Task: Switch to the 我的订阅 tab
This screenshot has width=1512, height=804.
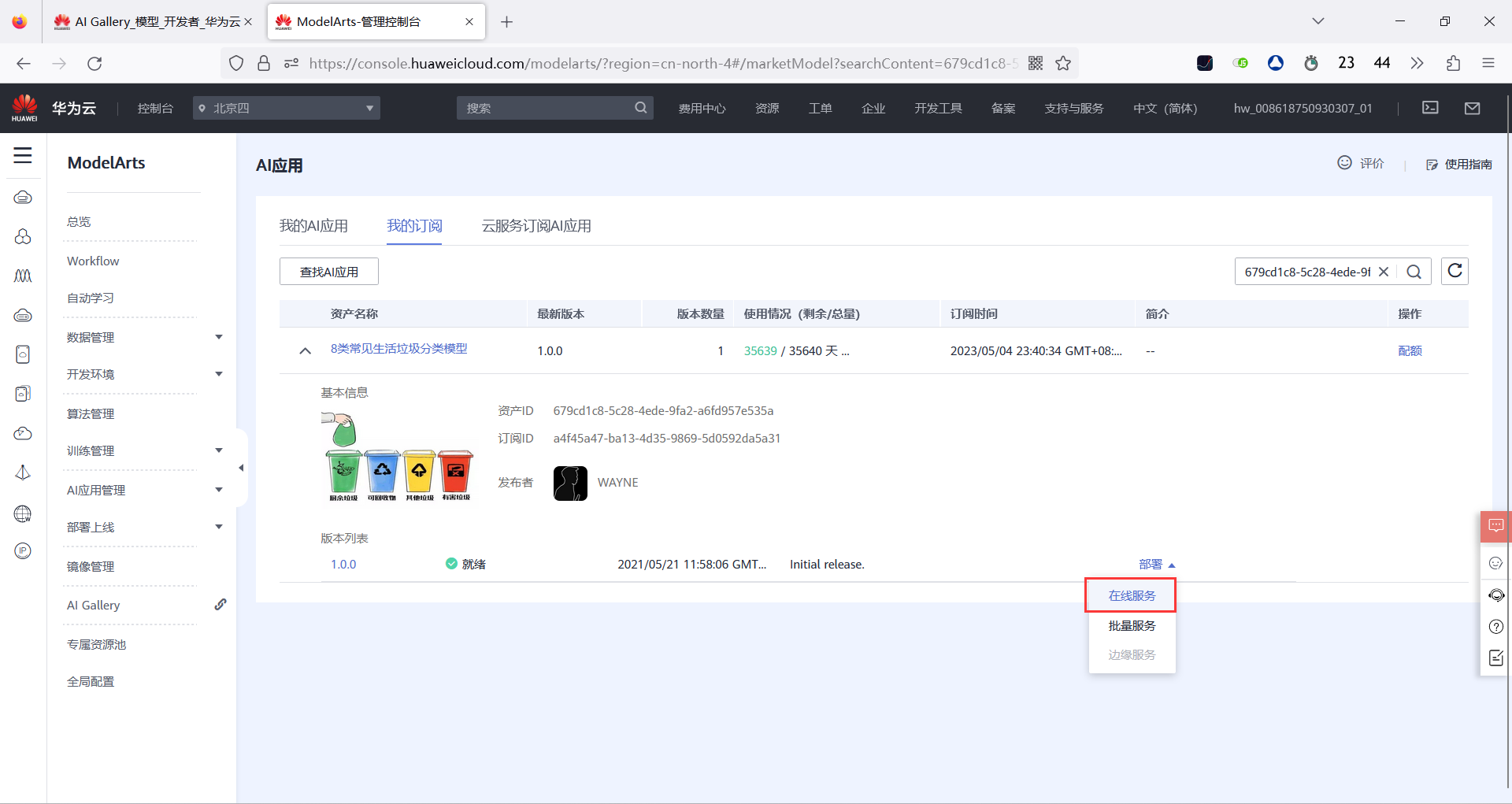Action: pyautogui.click(x=414, y=226)
